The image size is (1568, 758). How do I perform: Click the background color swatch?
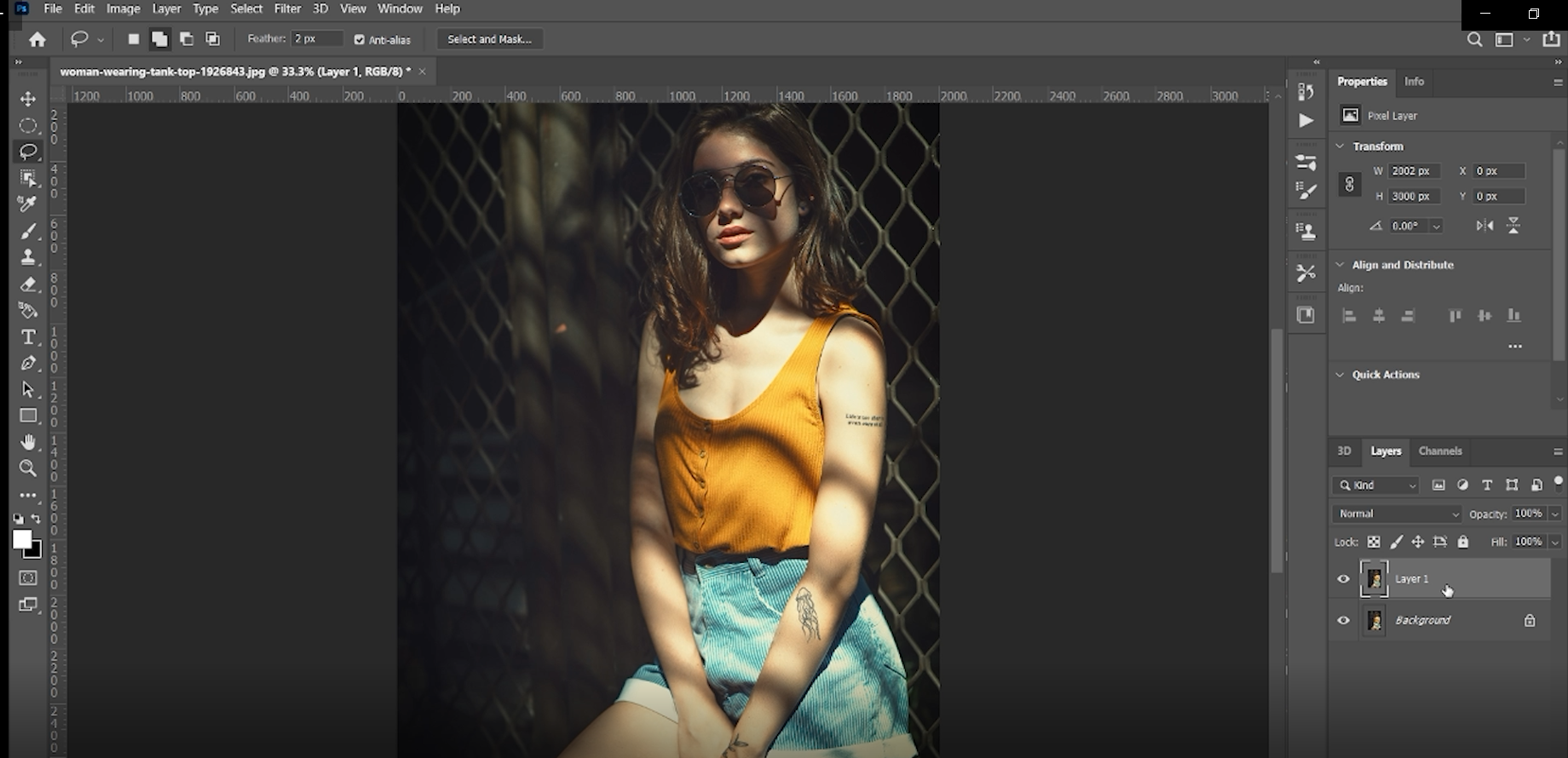pyautogui.click(x=36, y=554)
